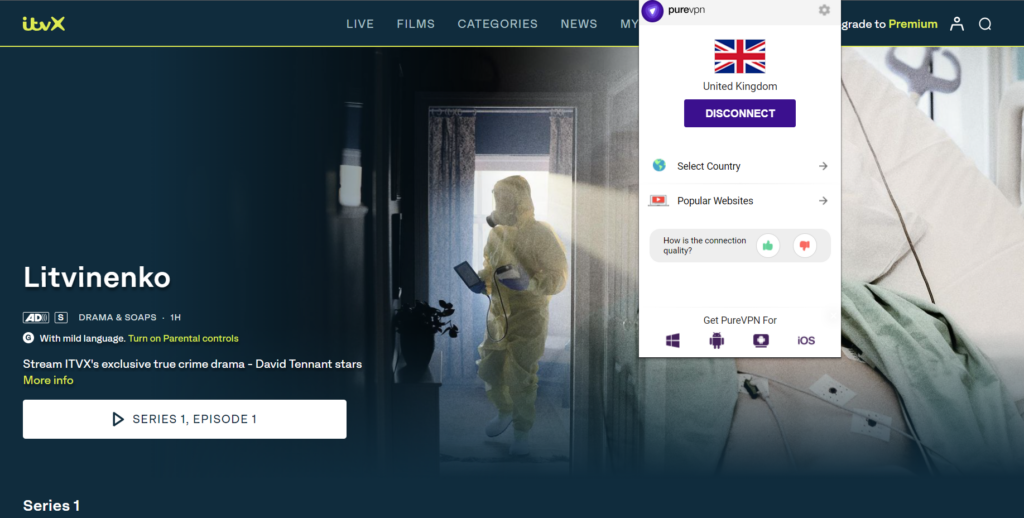Open the Categories menu
Screen dimensions: 1024x518
497,24
